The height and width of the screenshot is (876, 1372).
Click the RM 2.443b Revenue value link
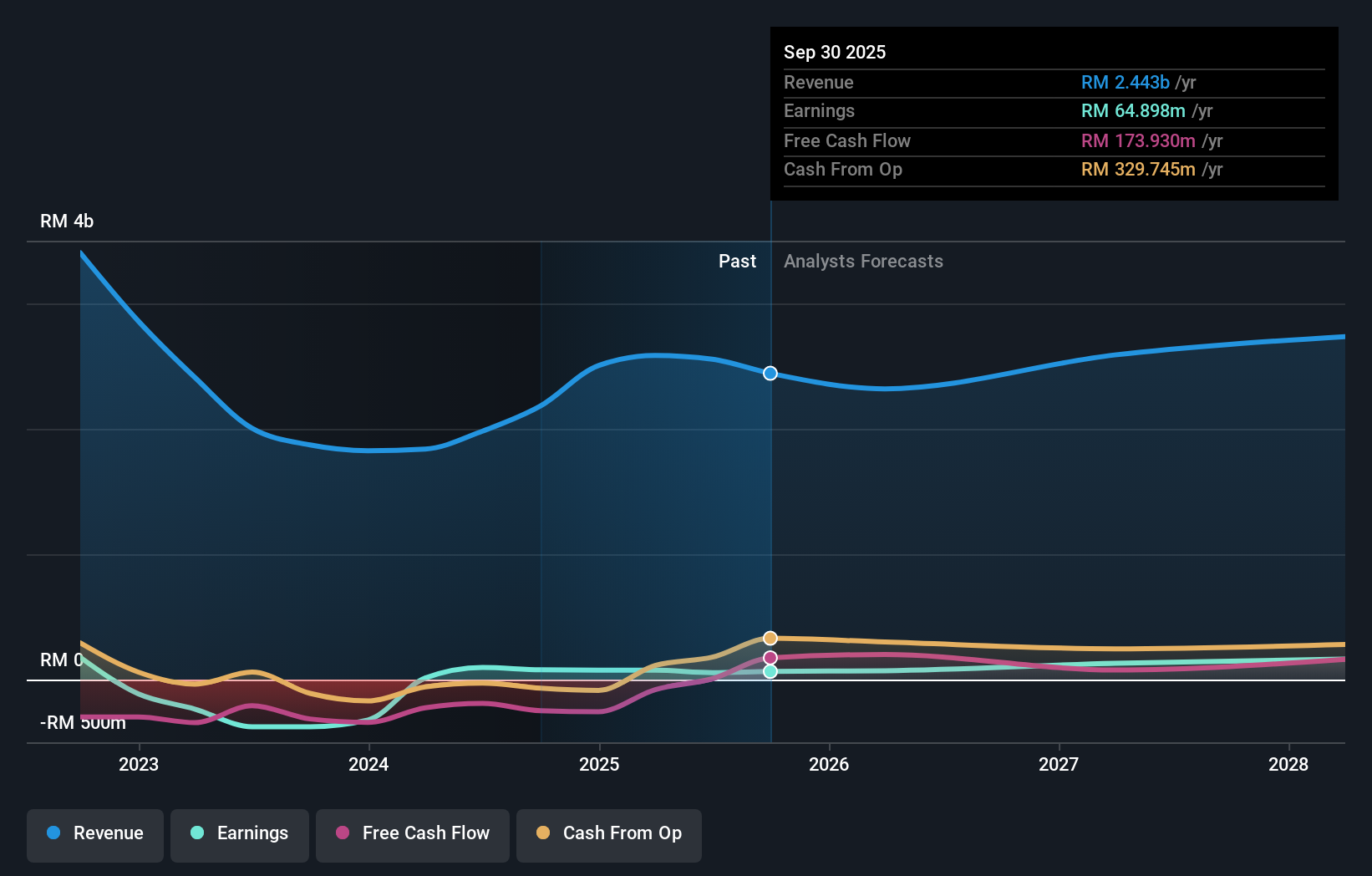coord(1126,82)
